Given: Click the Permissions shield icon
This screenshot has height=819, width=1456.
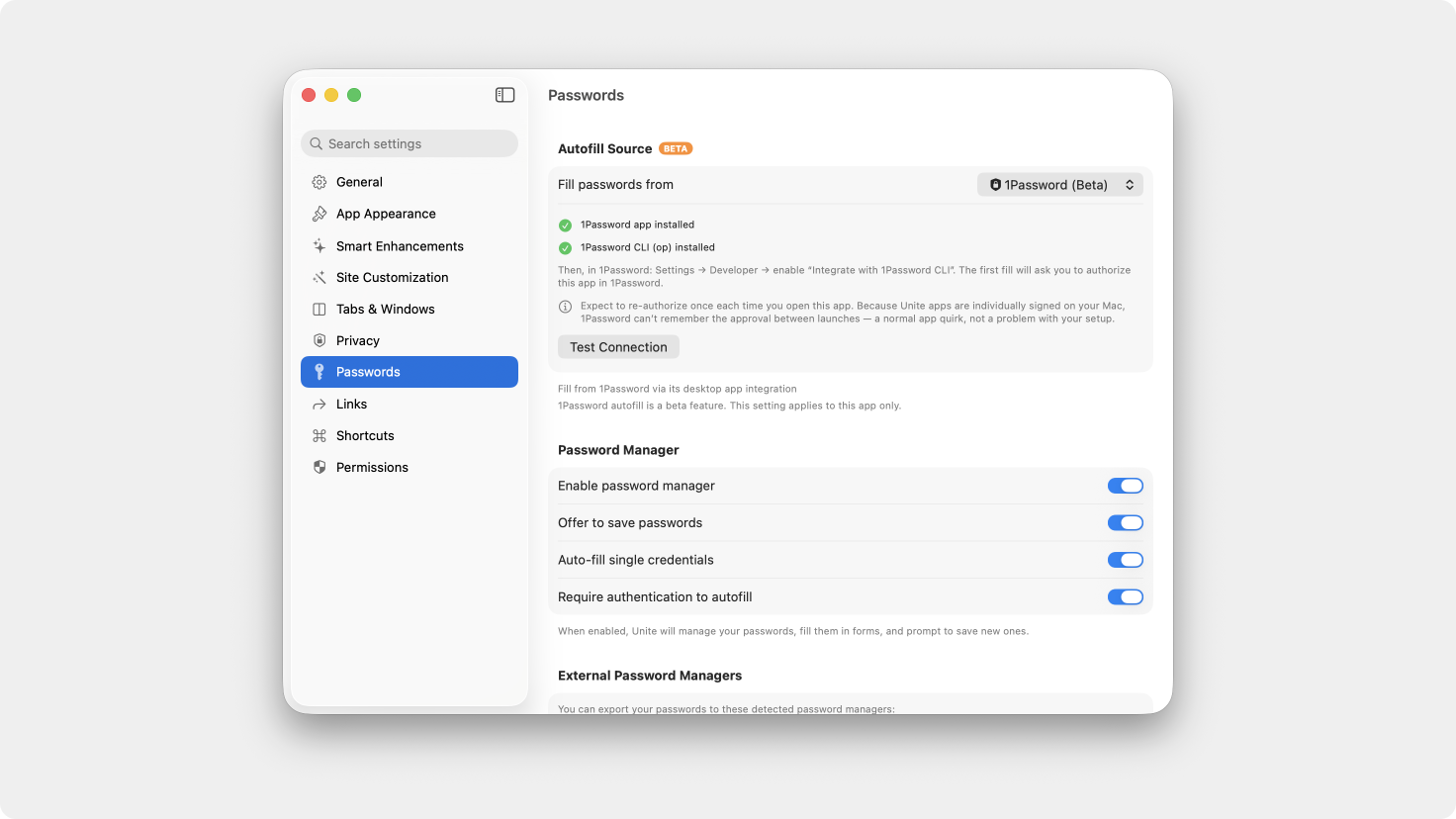Looking at the screenshot, I should point(319,468).
